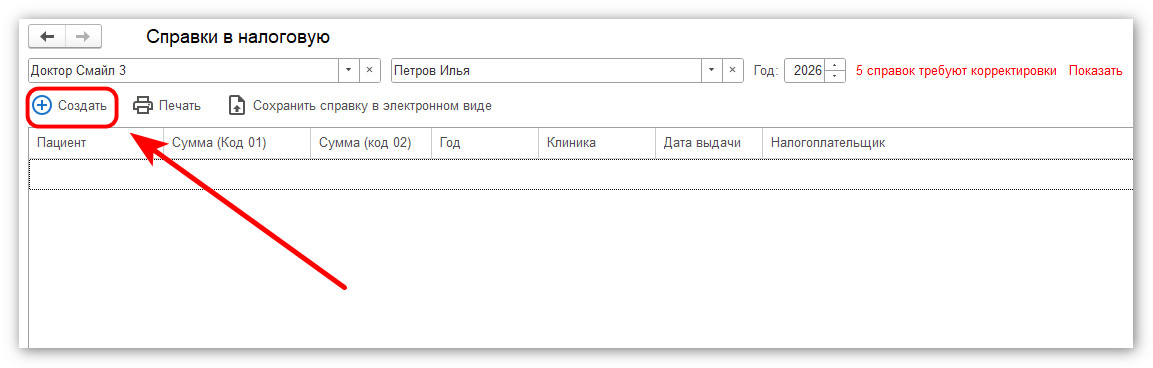Viewport: 1153px width, 368px height.
Task: Click the Печать button label
Action: click(179, 105)
